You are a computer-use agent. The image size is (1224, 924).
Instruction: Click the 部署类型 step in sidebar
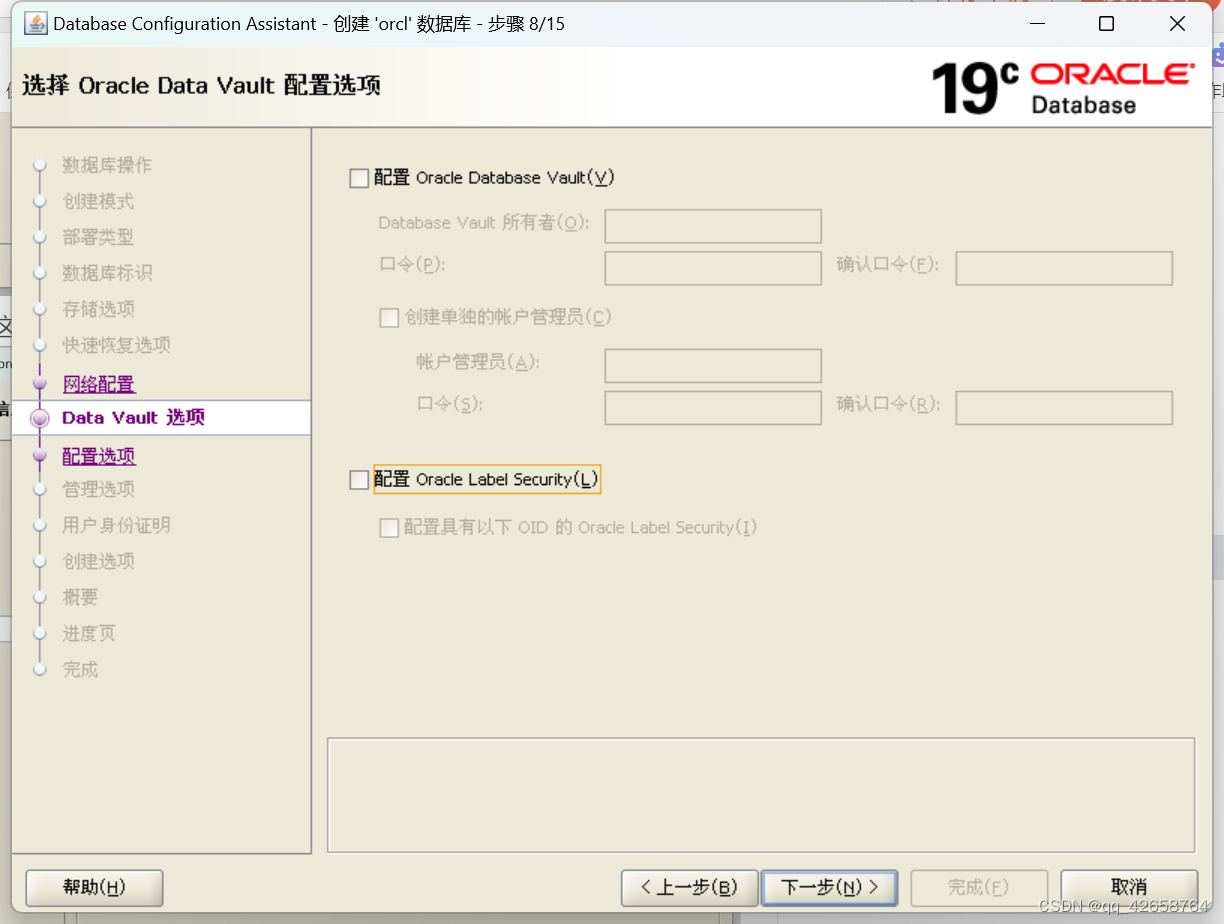pyautogui.click(x=98, y=237)
